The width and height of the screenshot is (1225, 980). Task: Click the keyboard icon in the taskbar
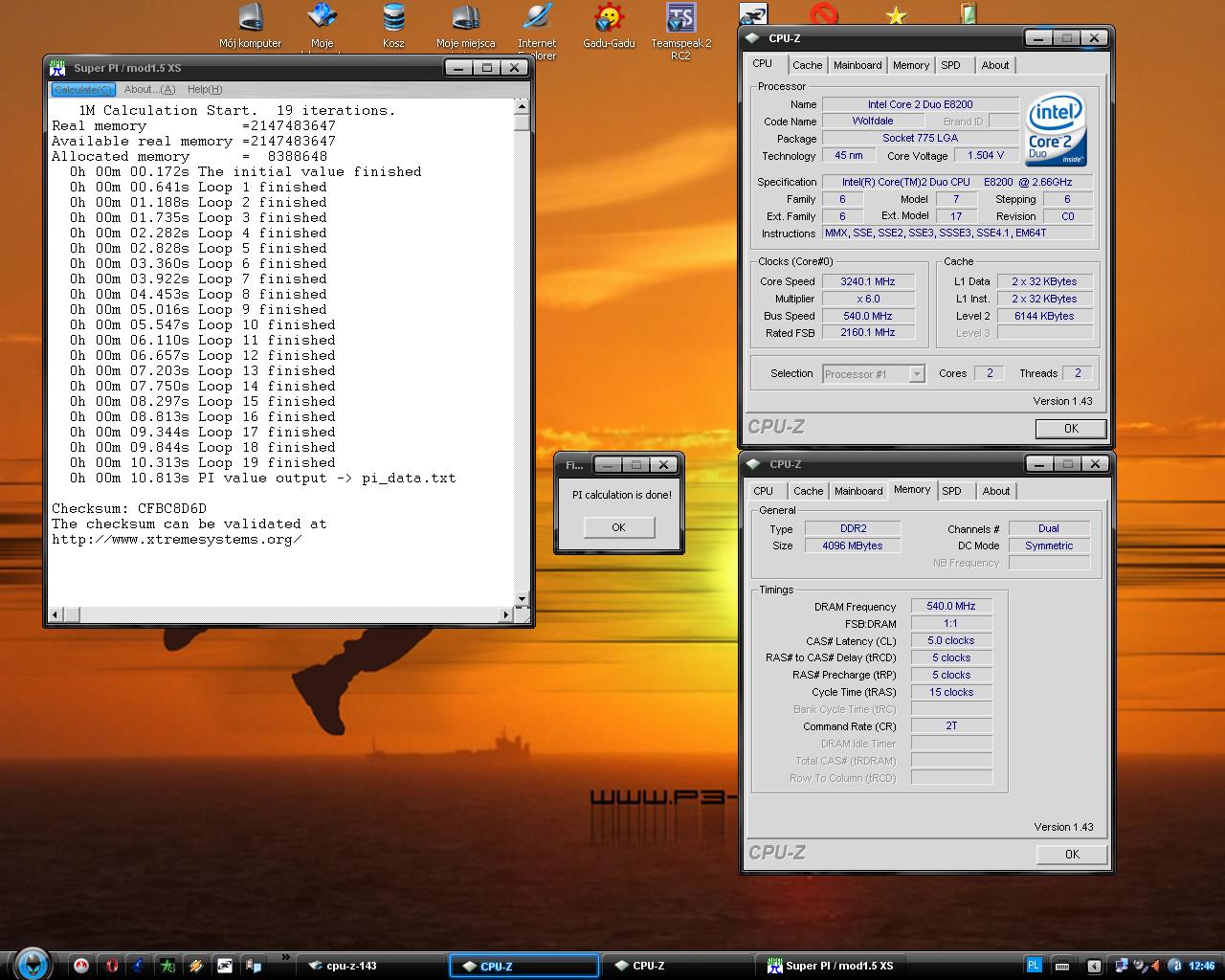click(x=1061, y=967)
